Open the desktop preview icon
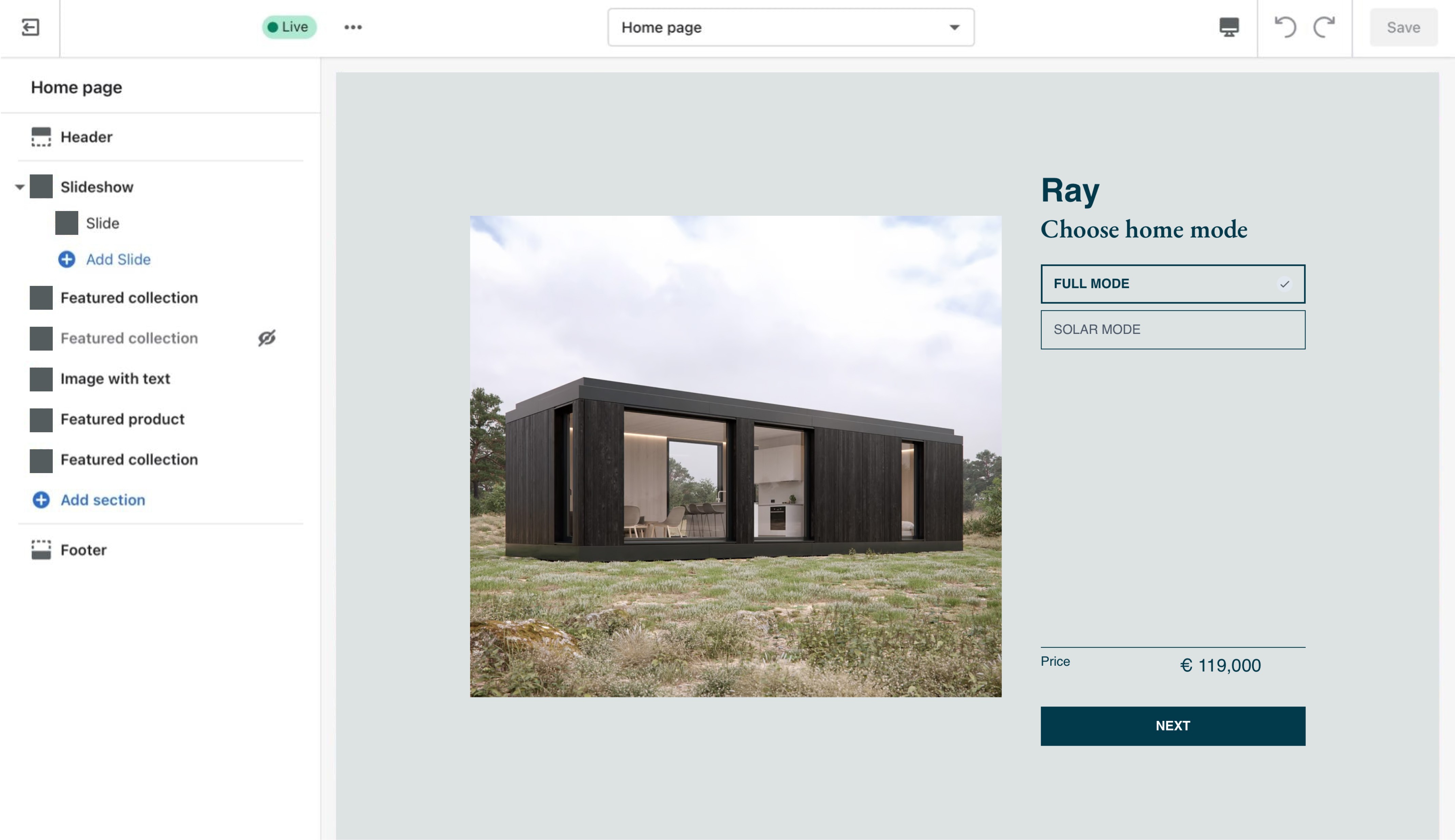This screenshot has width=1455, height=840. 1229,27
